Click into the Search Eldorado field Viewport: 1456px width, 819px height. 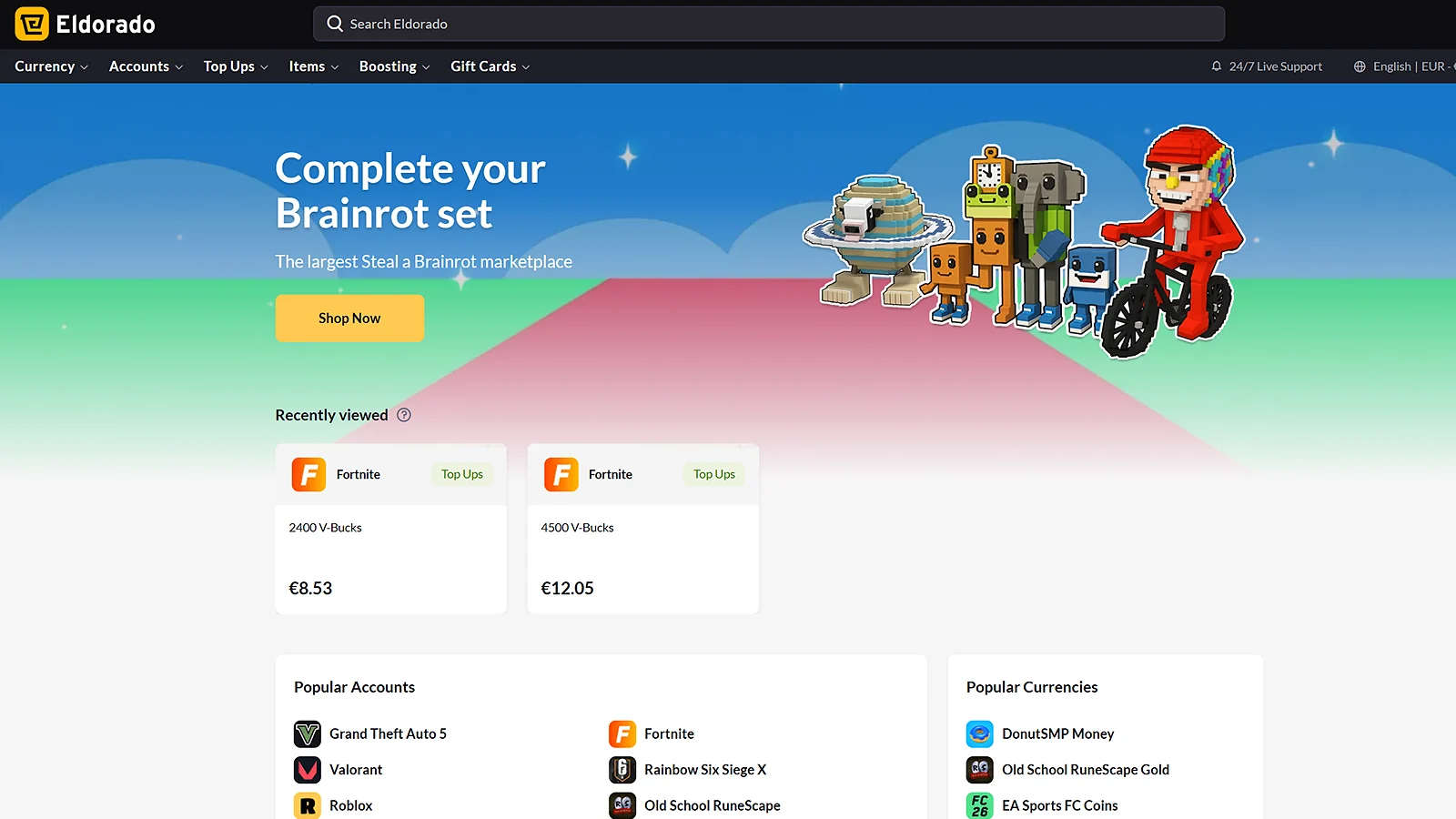(769, 25)
